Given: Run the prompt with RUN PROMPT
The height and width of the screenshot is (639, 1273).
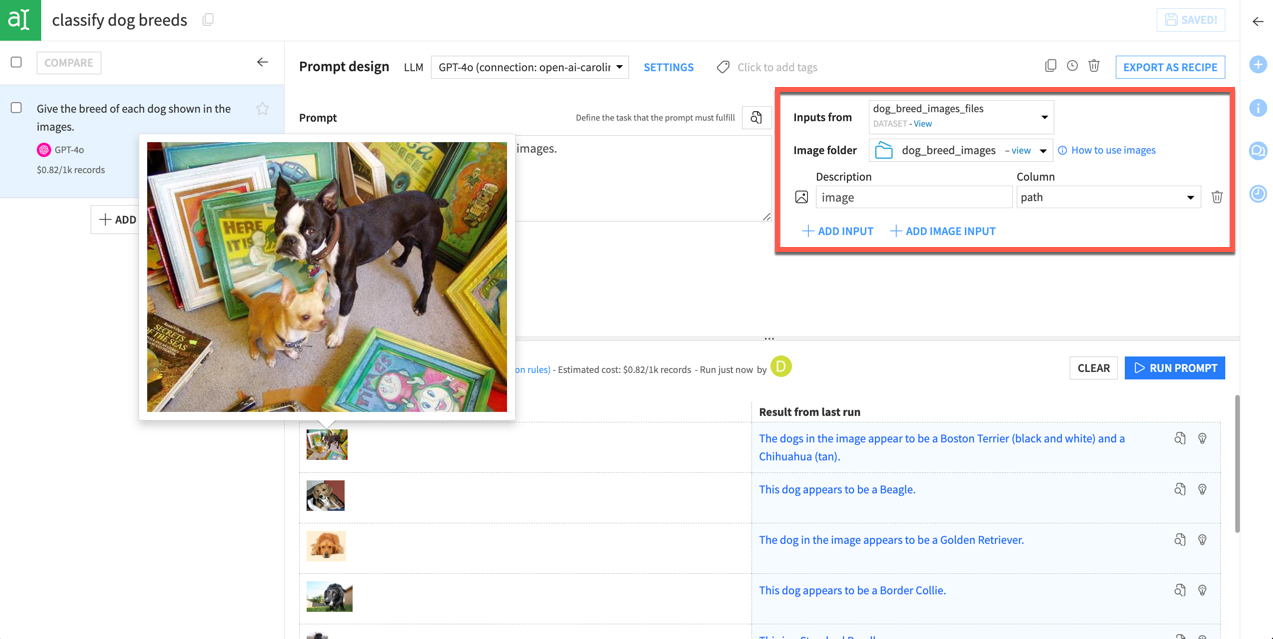Looking at the screenshot, I should 1175,368.
